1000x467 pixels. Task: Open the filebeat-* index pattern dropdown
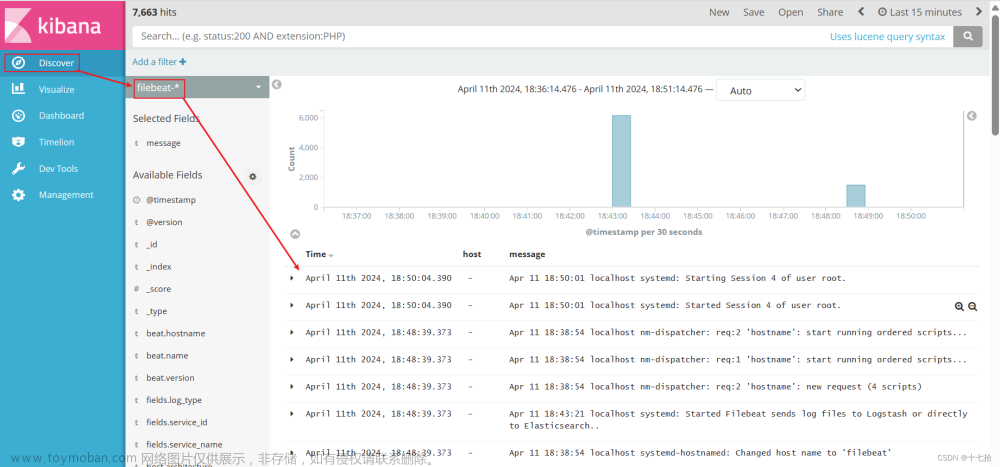pyautogui.click(x=197, y=87)
